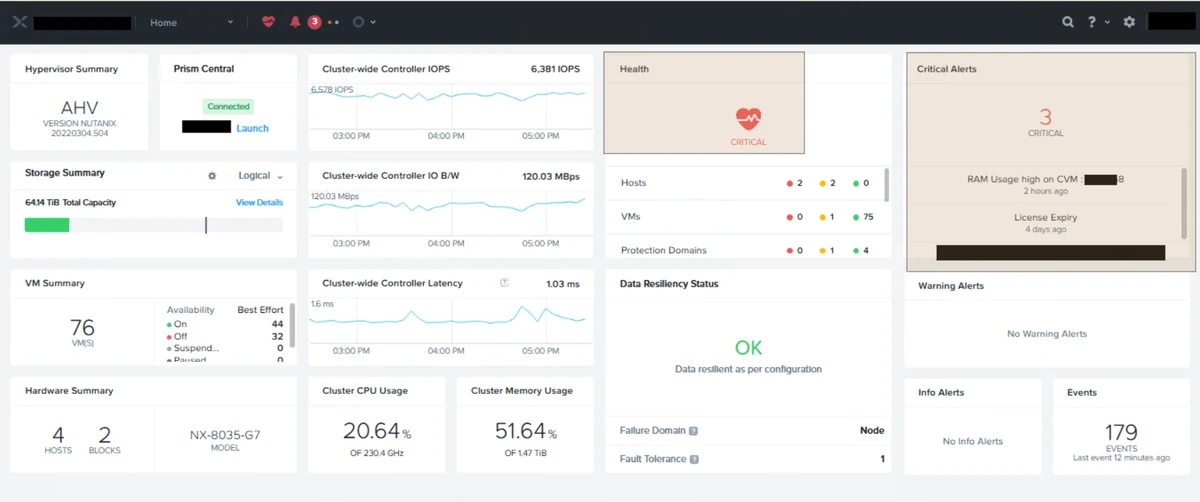Open the alerts bell icon

295,22
